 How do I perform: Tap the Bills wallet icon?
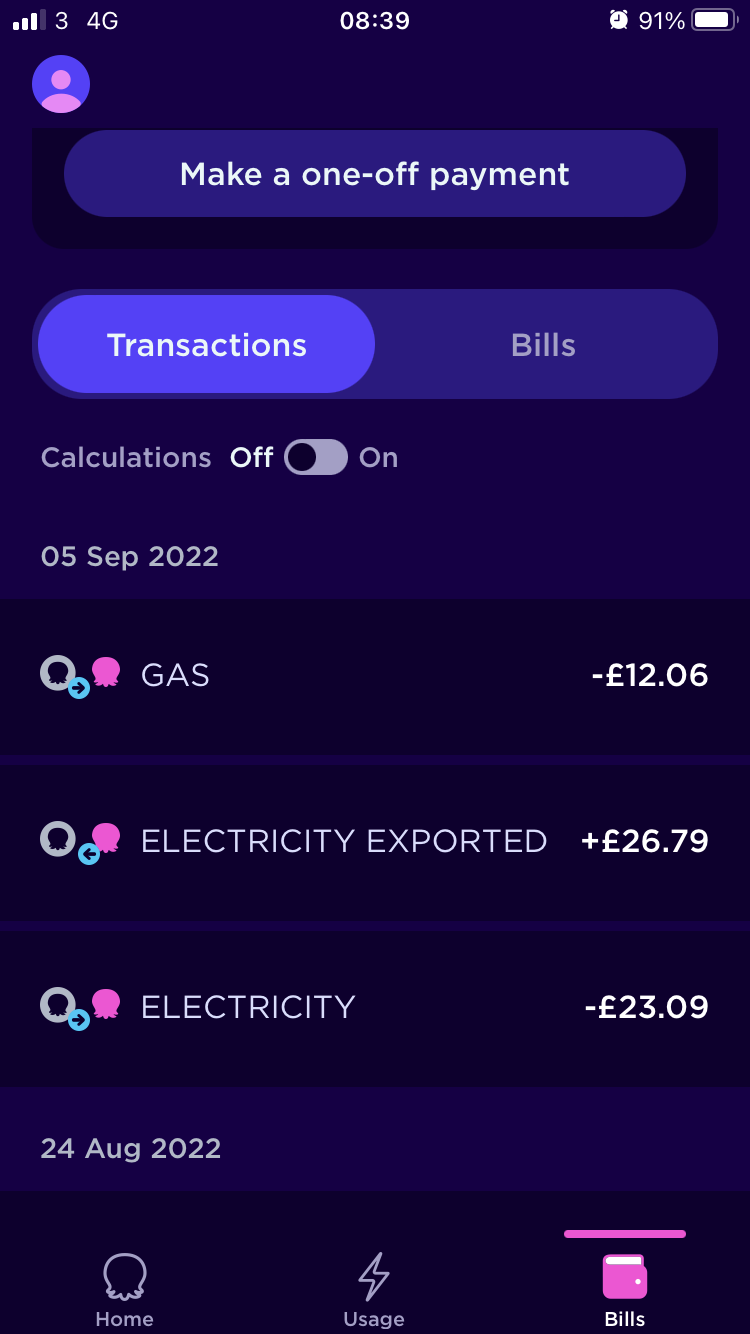point(625,1276)
